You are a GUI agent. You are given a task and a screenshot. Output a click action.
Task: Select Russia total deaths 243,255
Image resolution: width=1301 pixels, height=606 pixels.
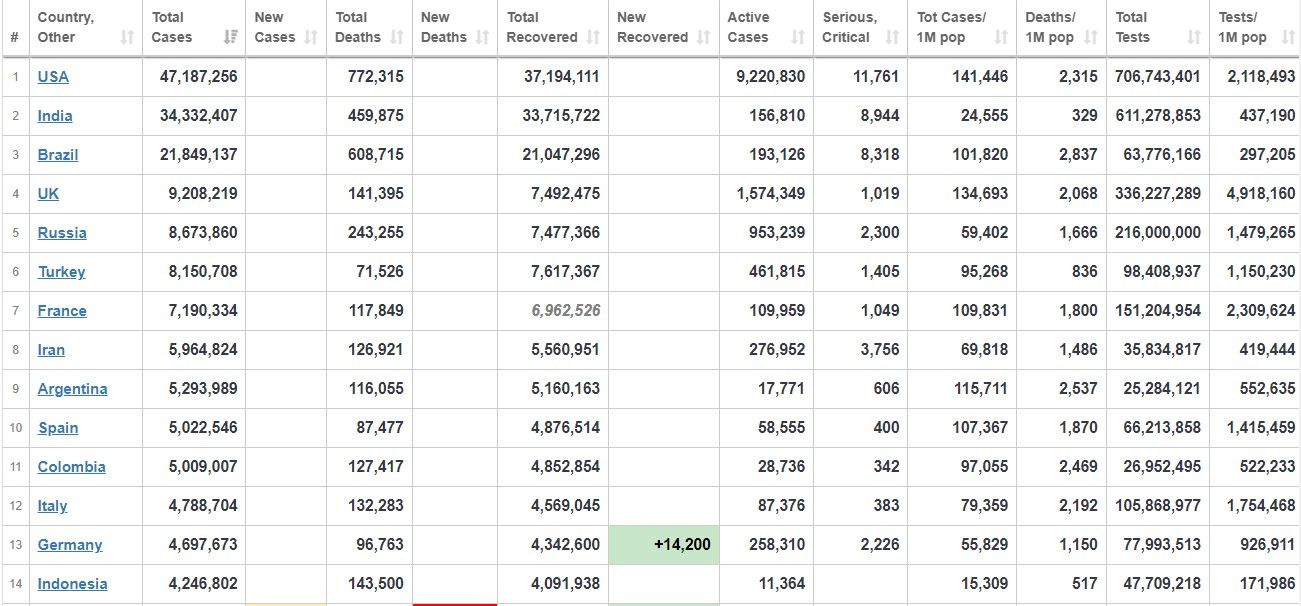click(376, 233)
